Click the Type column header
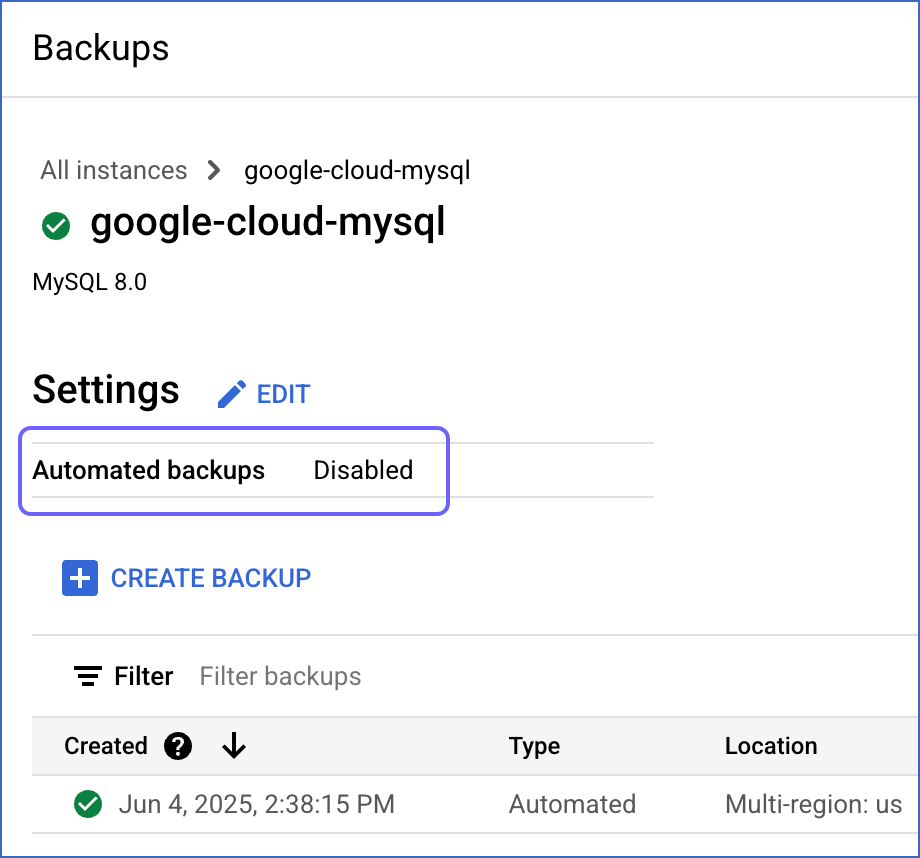 (535, 746)
